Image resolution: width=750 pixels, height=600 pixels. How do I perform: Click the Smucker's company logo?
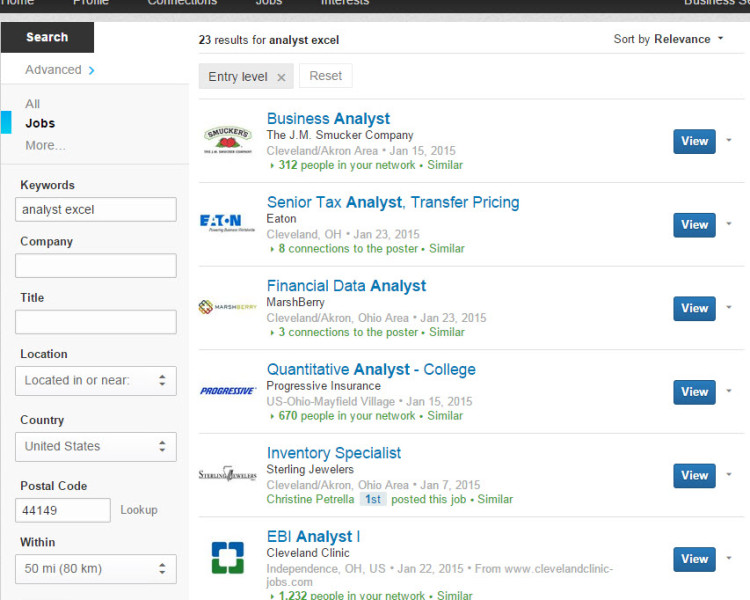(228, 140)
